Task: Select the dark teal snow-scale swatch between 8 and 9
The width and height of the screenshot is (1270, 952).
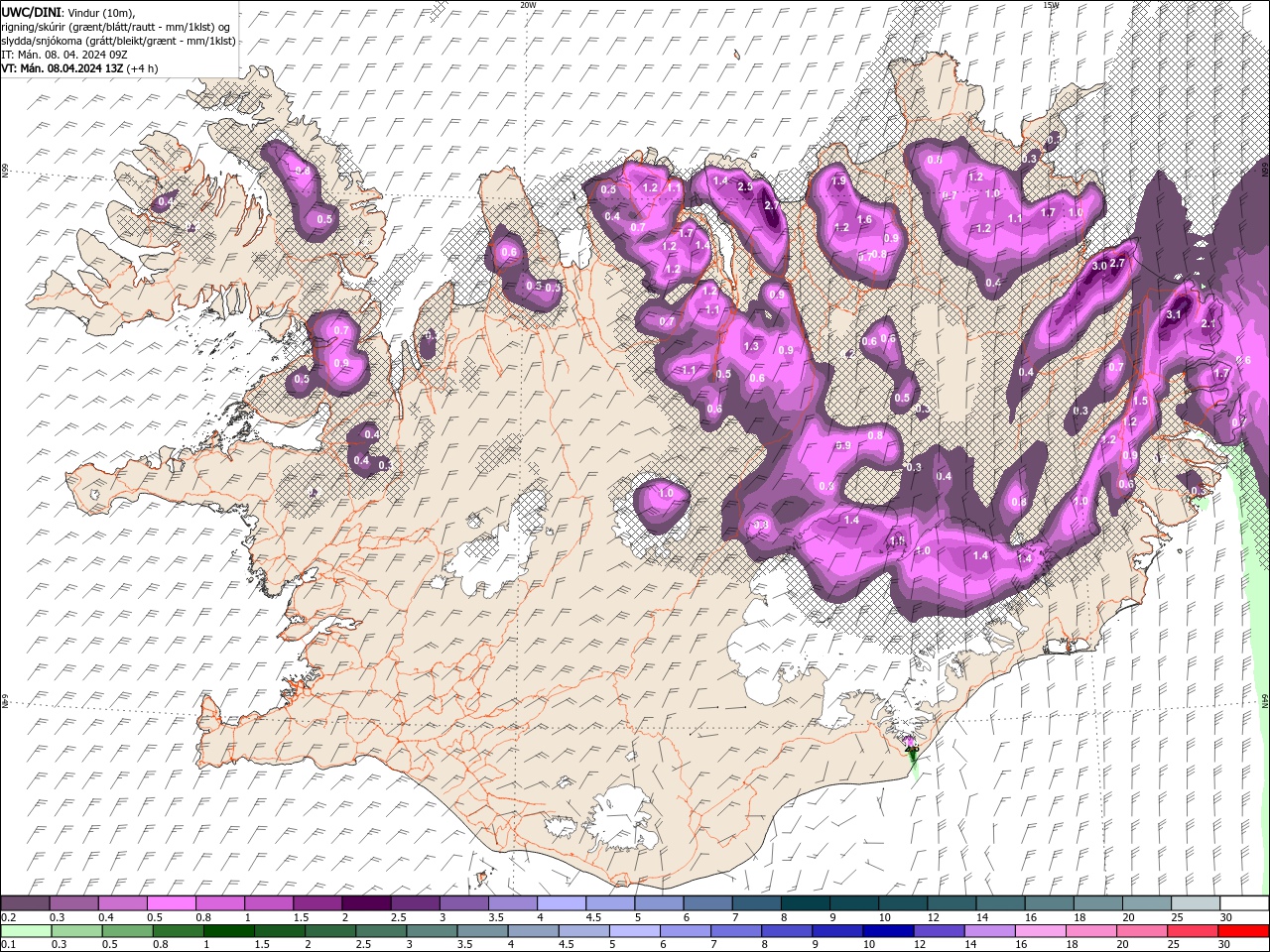Action: (805, 903)
